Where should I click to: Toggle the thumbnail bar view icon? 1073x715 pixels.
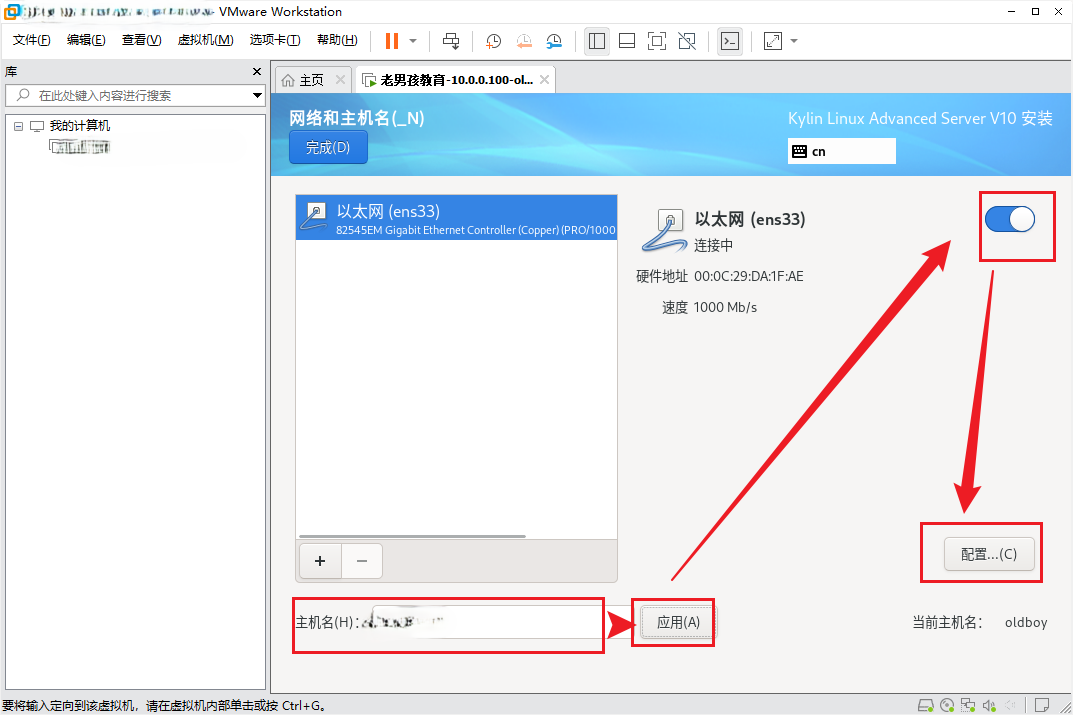tap(627, 41)
